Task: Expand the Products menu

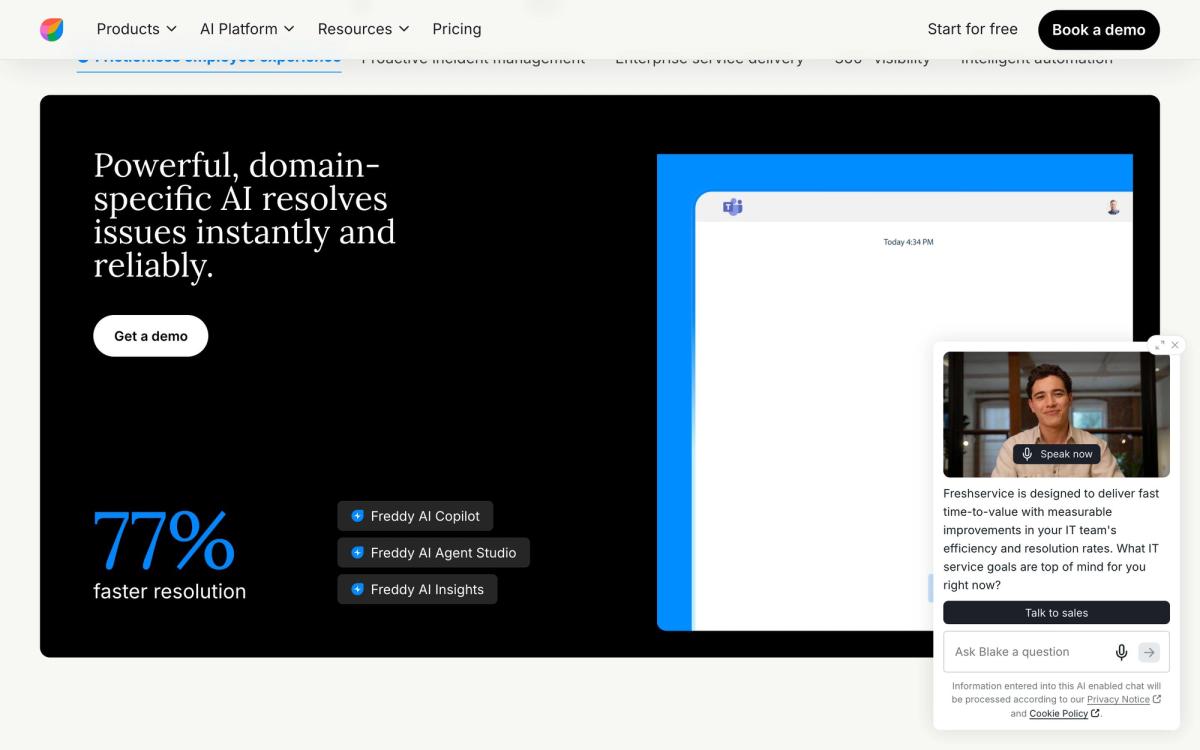Action: coord(136,29)
